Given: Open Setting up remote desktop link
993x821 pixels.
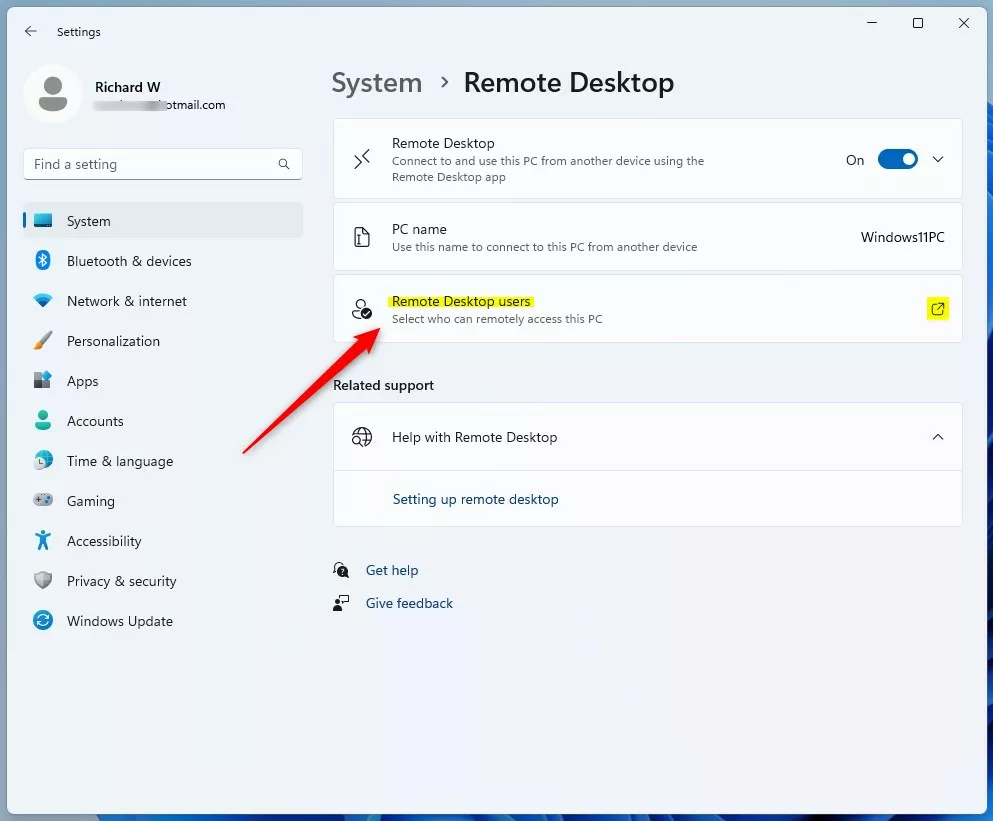Looking at the screenshot, I should pos(476,499).
